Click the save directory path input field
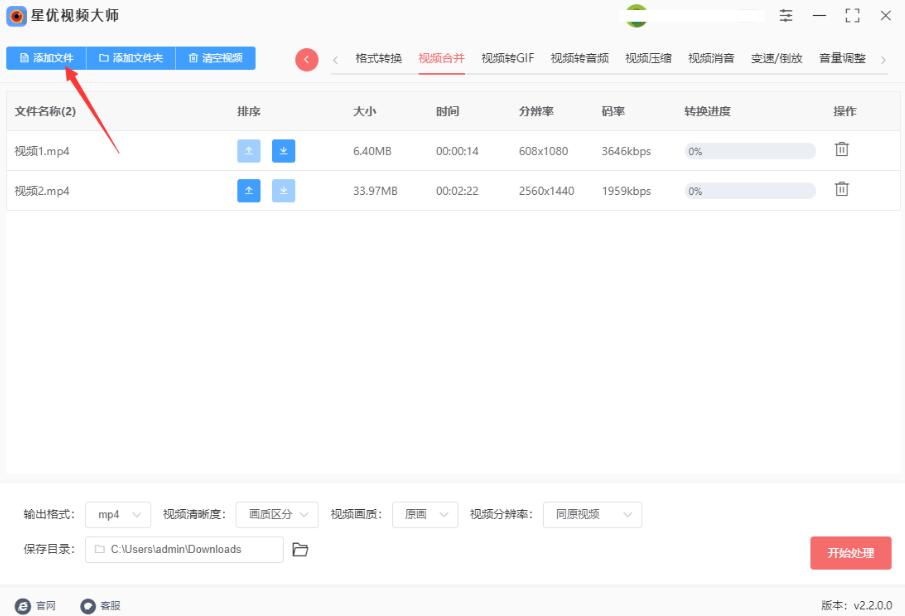The width and height of the screenshot is (905, 616). click(x=185, y=549)
